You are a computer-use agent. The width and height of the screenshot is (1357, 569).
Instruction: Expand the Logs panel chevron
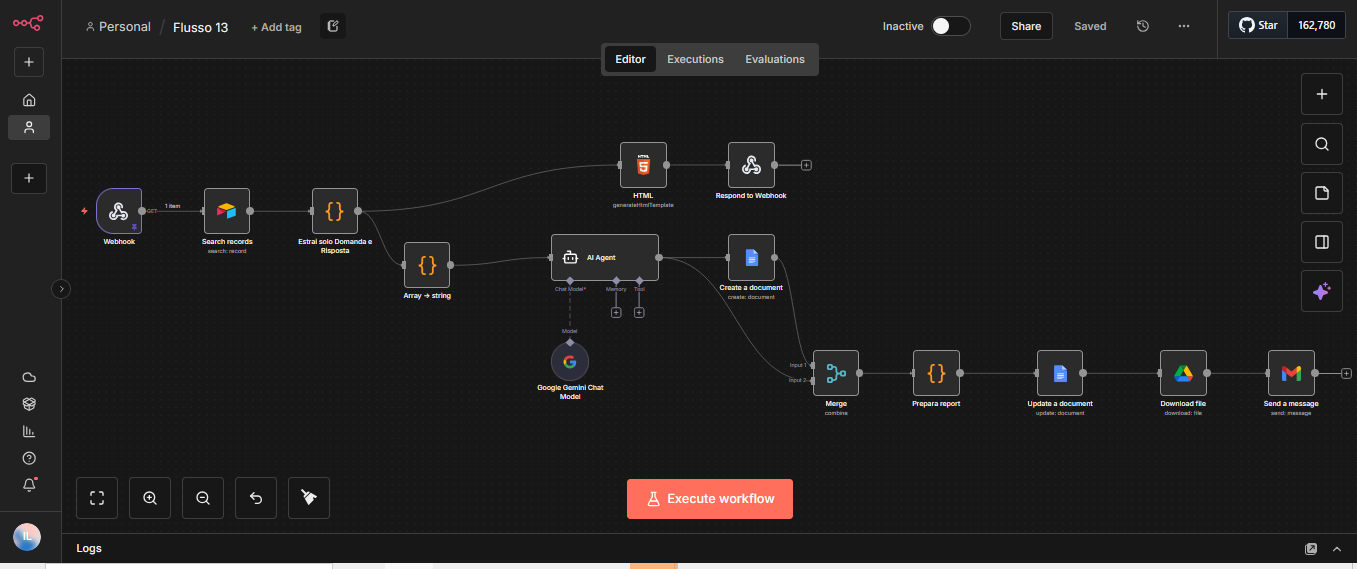point(1337,549)
